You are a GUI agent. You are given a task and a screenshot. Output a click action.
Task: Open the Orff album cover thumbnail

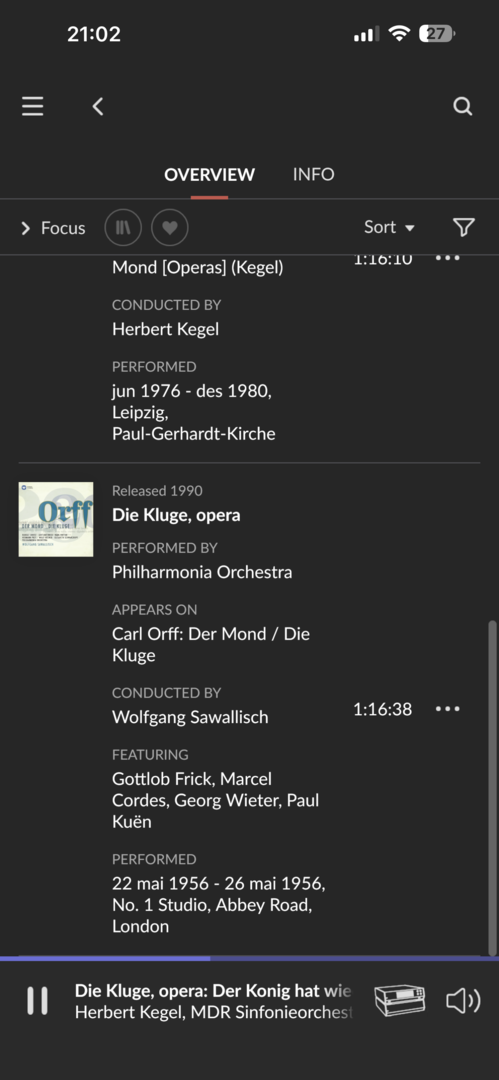coord(56,519)
